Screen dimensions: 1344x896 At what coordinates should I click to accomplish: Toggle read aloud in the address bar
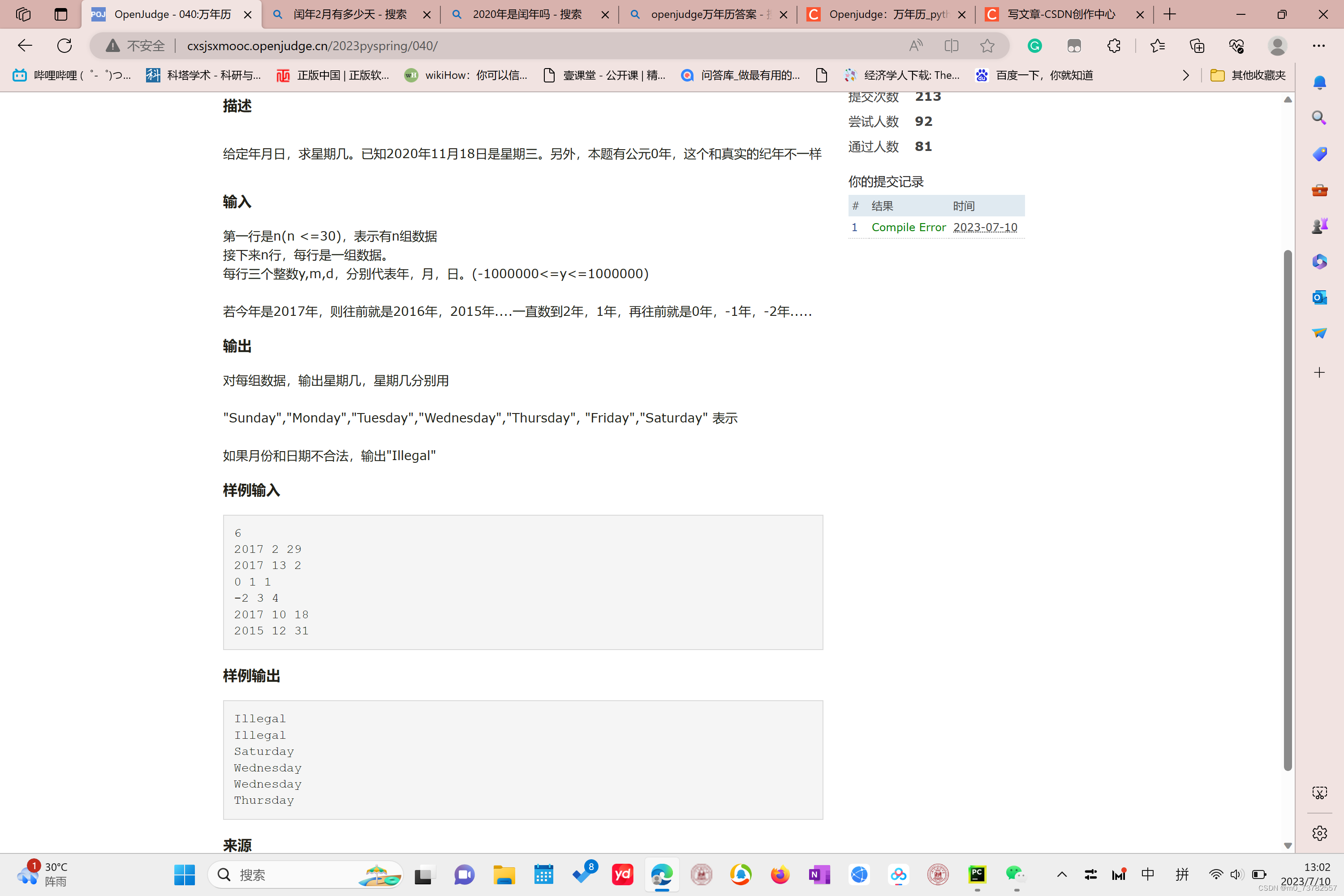[915, 46]
